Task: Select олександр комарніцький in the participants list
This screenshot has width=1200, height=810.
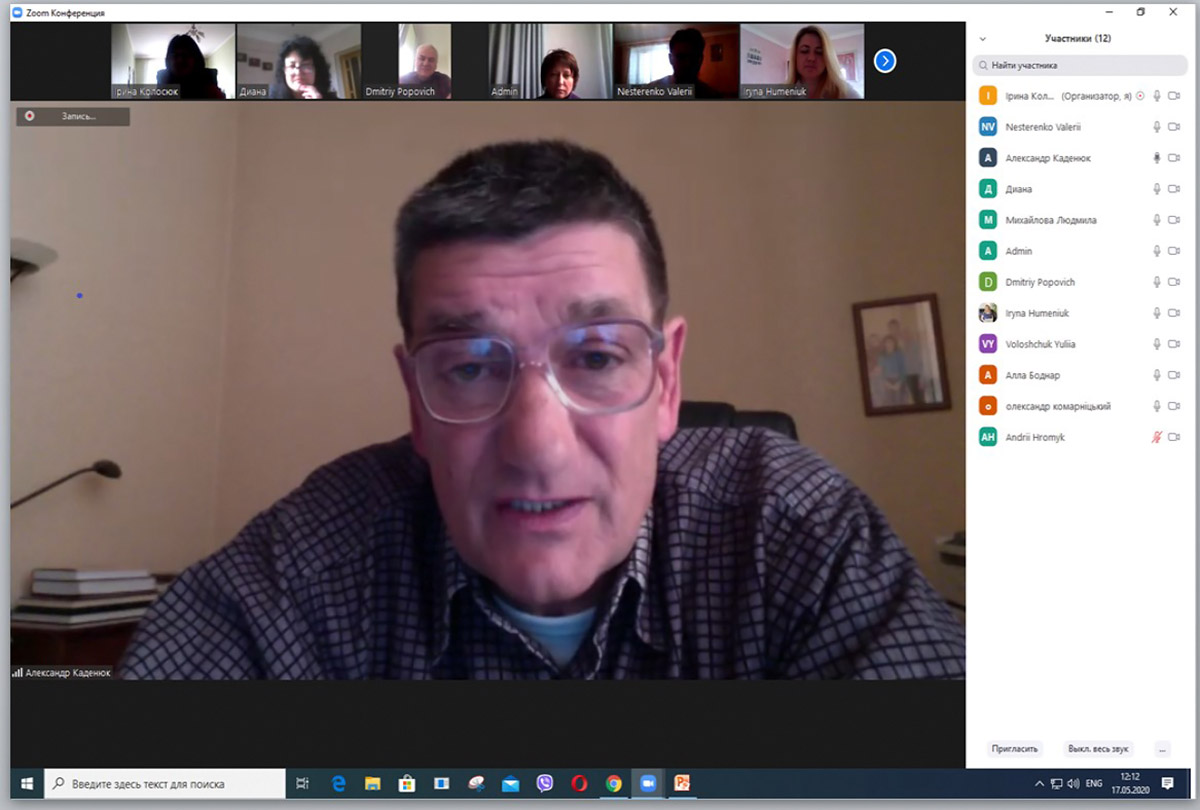Action: pos(1057,406)
